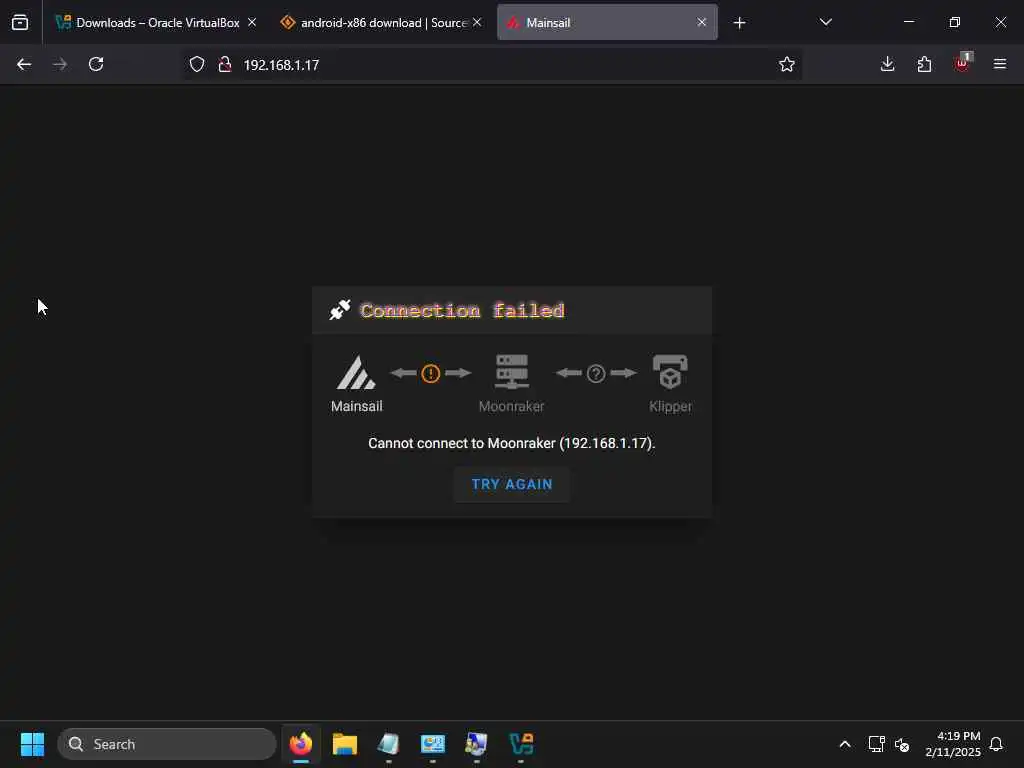Click the tracking protection shield icon

[197, 64]
